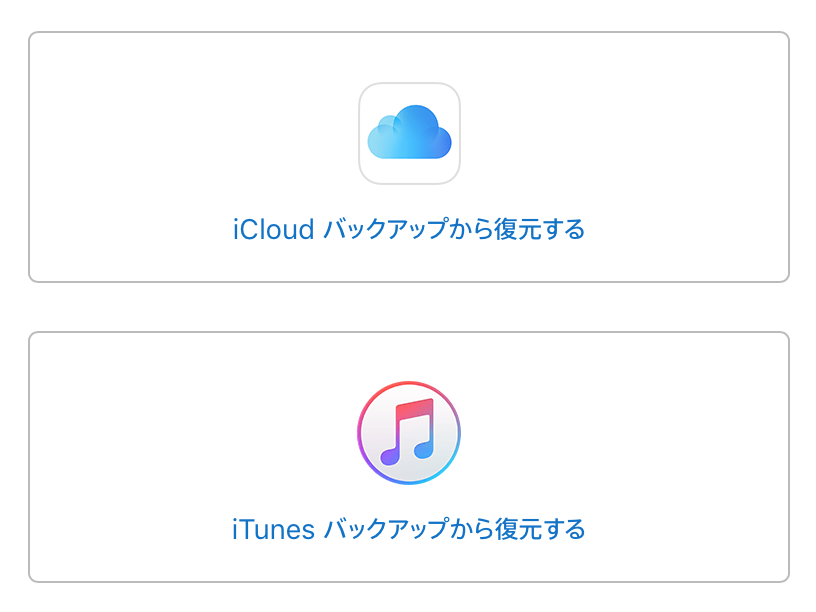
Task: Click the blue iCloud restore text label
Action: [408, 228]
